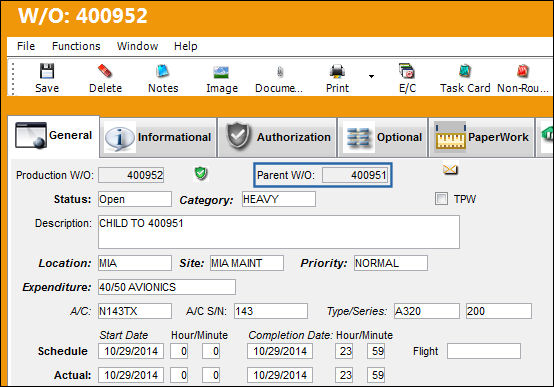Screen dimensions: 554x387
Task: Click the Schedule start hour field
Action: (179, 351)
